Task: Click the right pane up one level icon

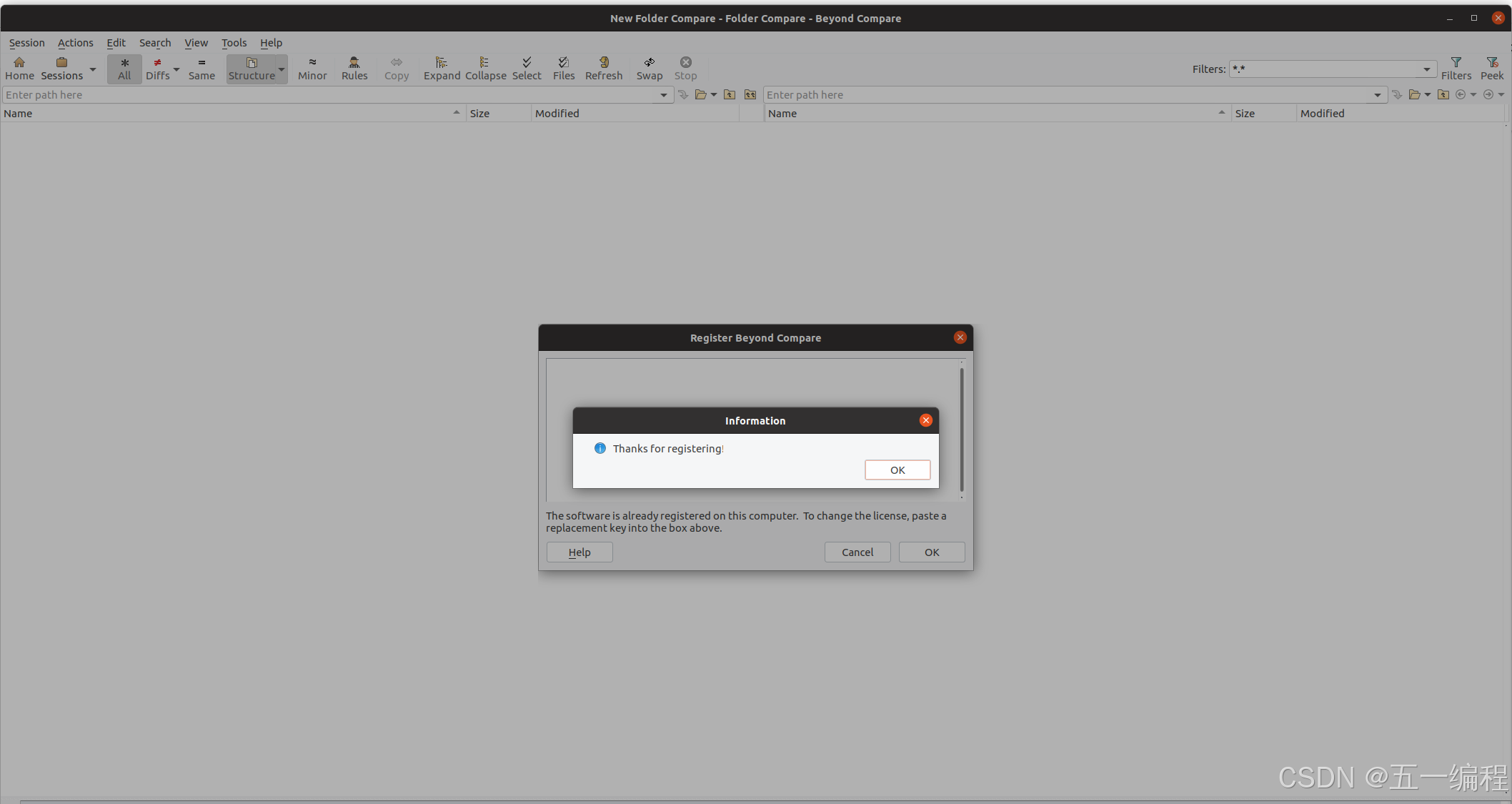Action: pos(1443,95)
